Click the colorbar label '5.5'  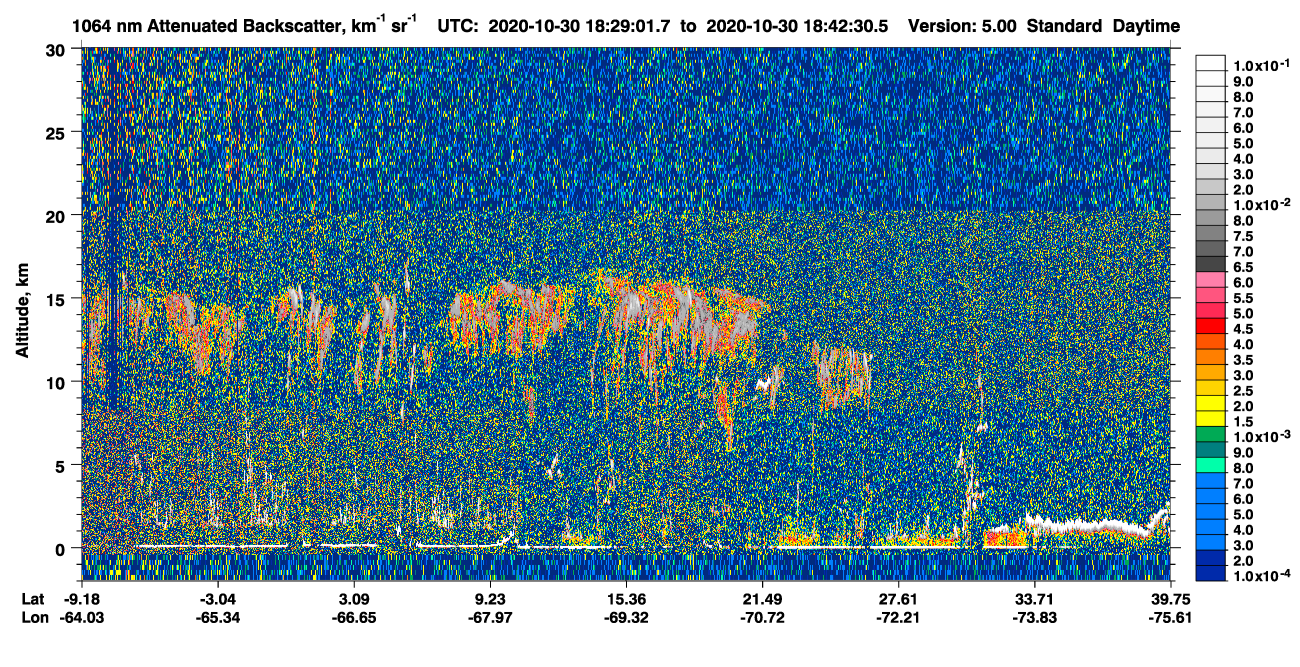pos(1243,298)
